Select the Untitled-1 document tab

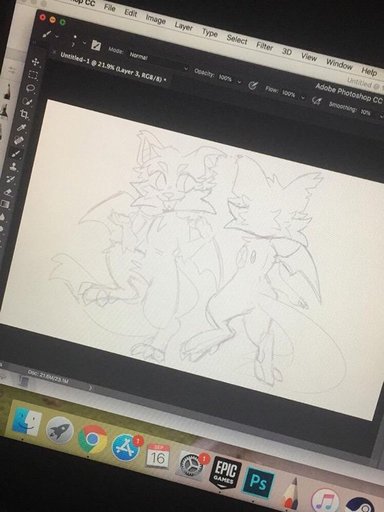(112, 67)
